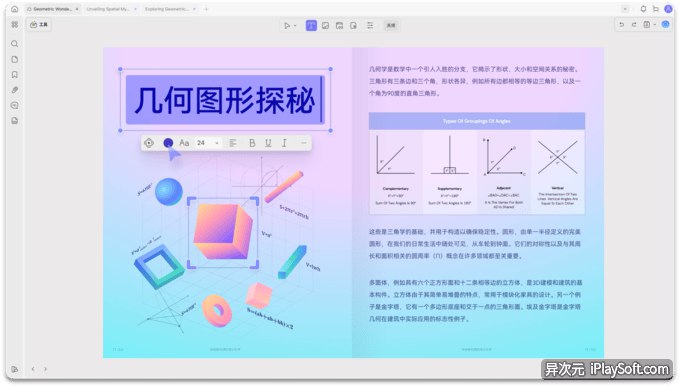680x387 pixels.
Task: Click the paragraph beginning 多面体
Action: 475,301
